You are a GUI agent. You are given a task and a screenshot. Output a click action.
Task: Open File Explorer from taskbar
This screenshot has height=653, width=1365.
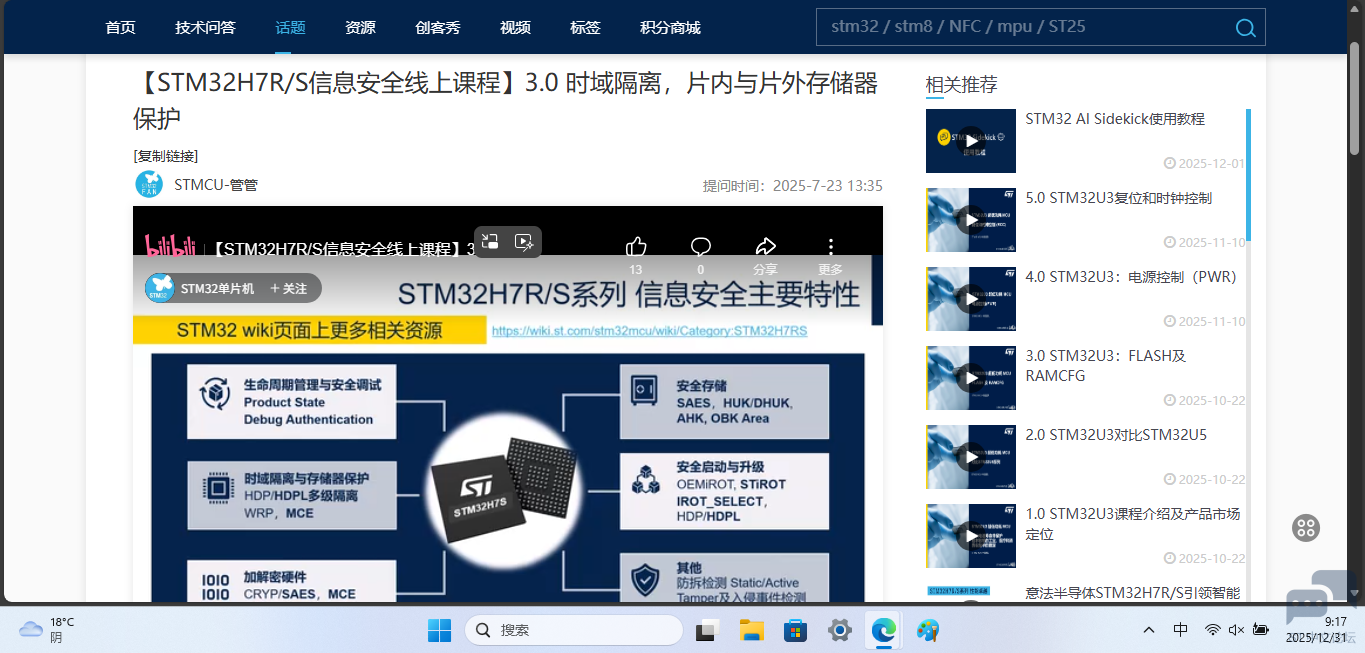pos(752,630)
